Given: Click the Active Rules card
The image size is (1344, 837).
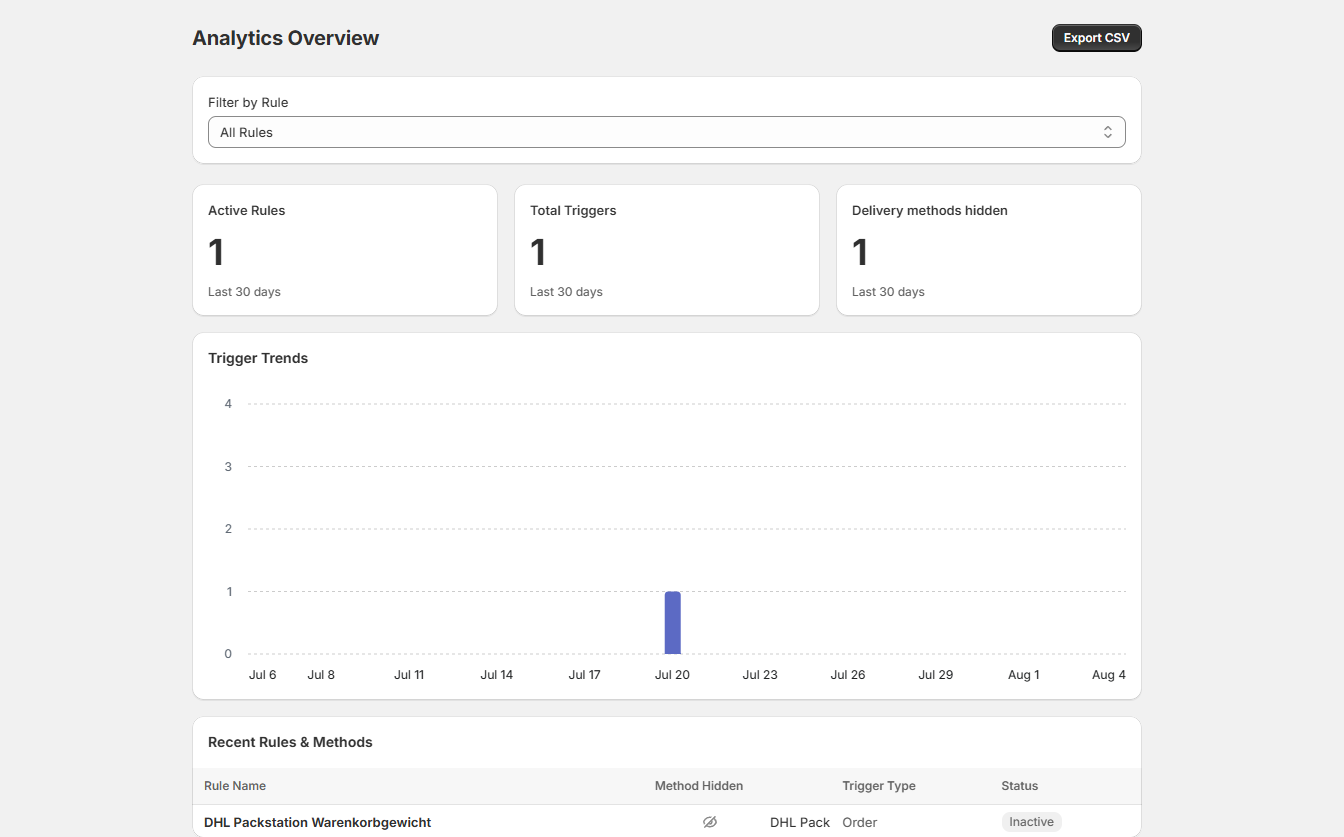Looking at the screenshot, I should tap(345, 250).
